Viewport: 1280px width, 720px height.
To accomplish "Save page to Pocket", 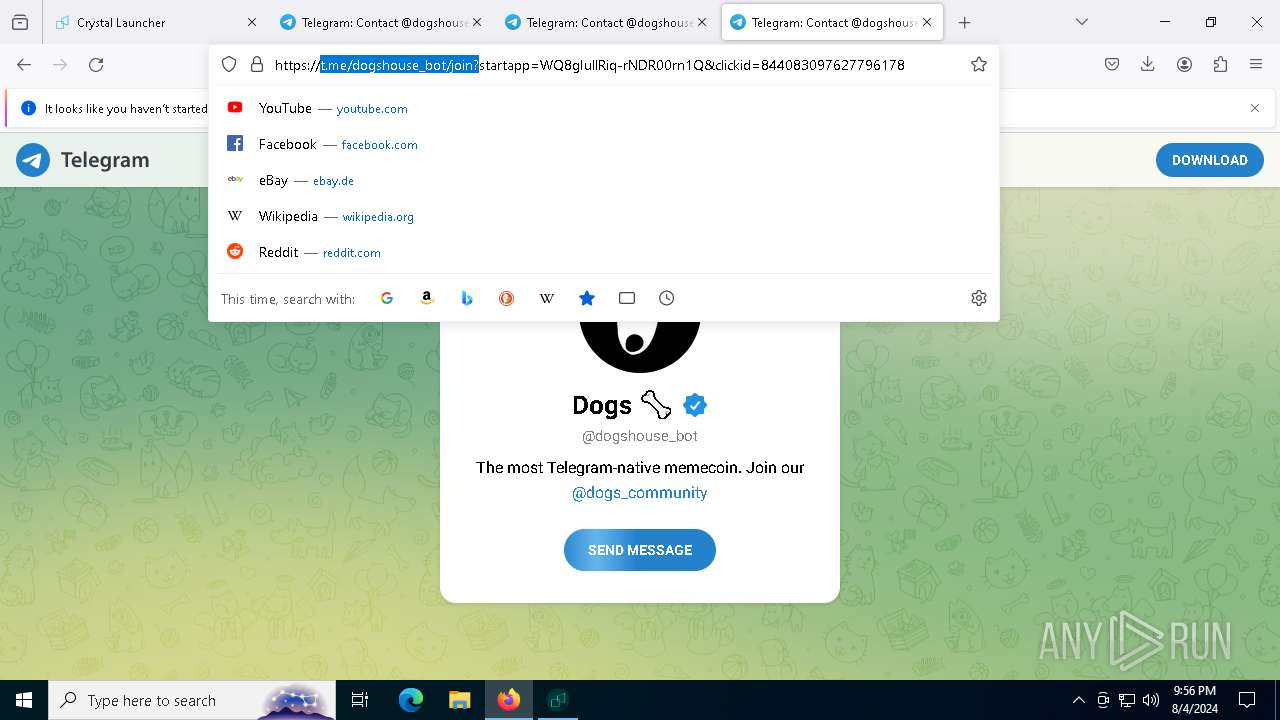I will coord(1112,64).
